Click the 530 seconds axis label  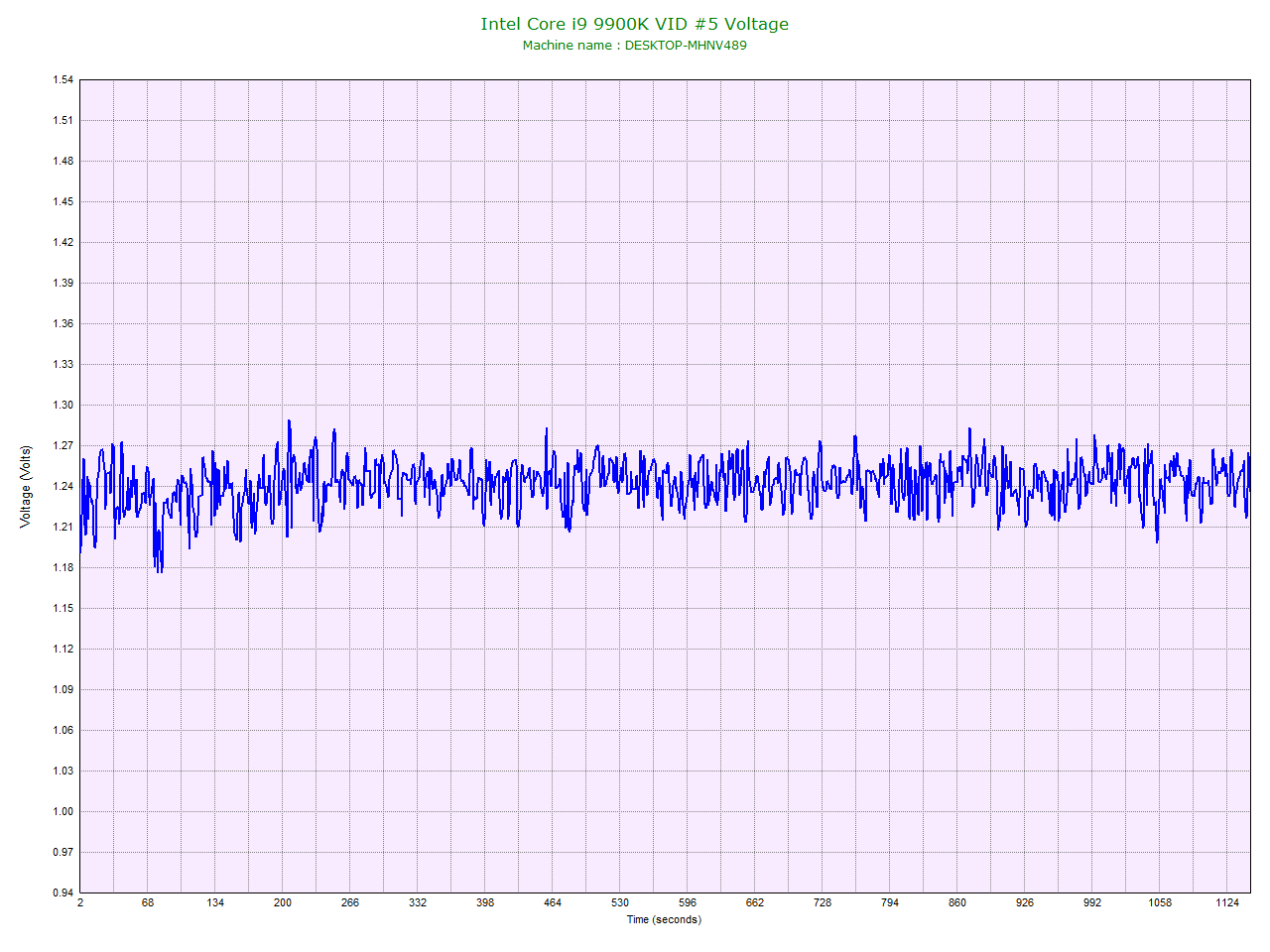620,902
